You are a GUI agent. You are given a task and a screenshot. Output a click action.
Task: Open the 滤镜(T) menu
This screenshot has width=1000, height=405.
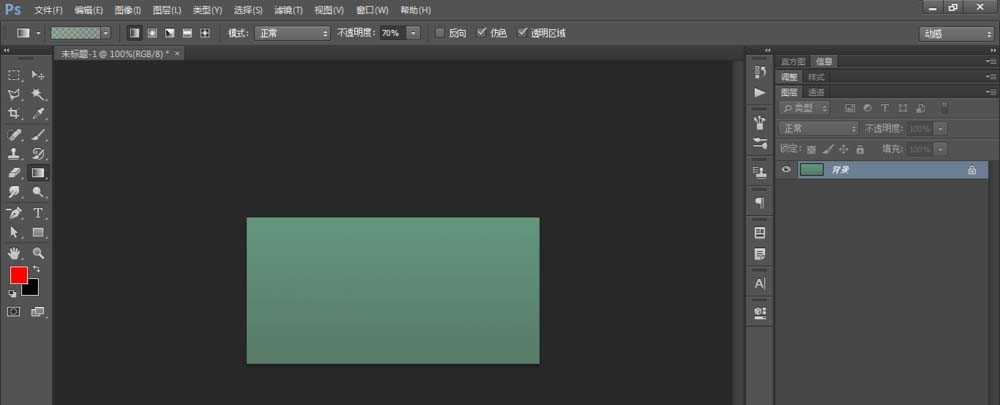288,9
